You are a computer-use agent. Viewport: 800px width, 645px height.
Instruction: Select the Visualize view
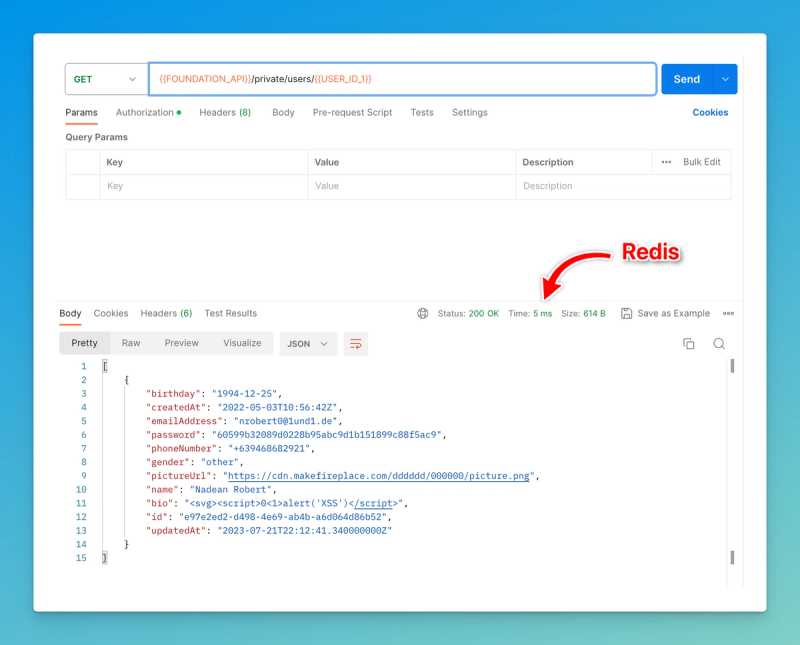[x=242, y=343]
